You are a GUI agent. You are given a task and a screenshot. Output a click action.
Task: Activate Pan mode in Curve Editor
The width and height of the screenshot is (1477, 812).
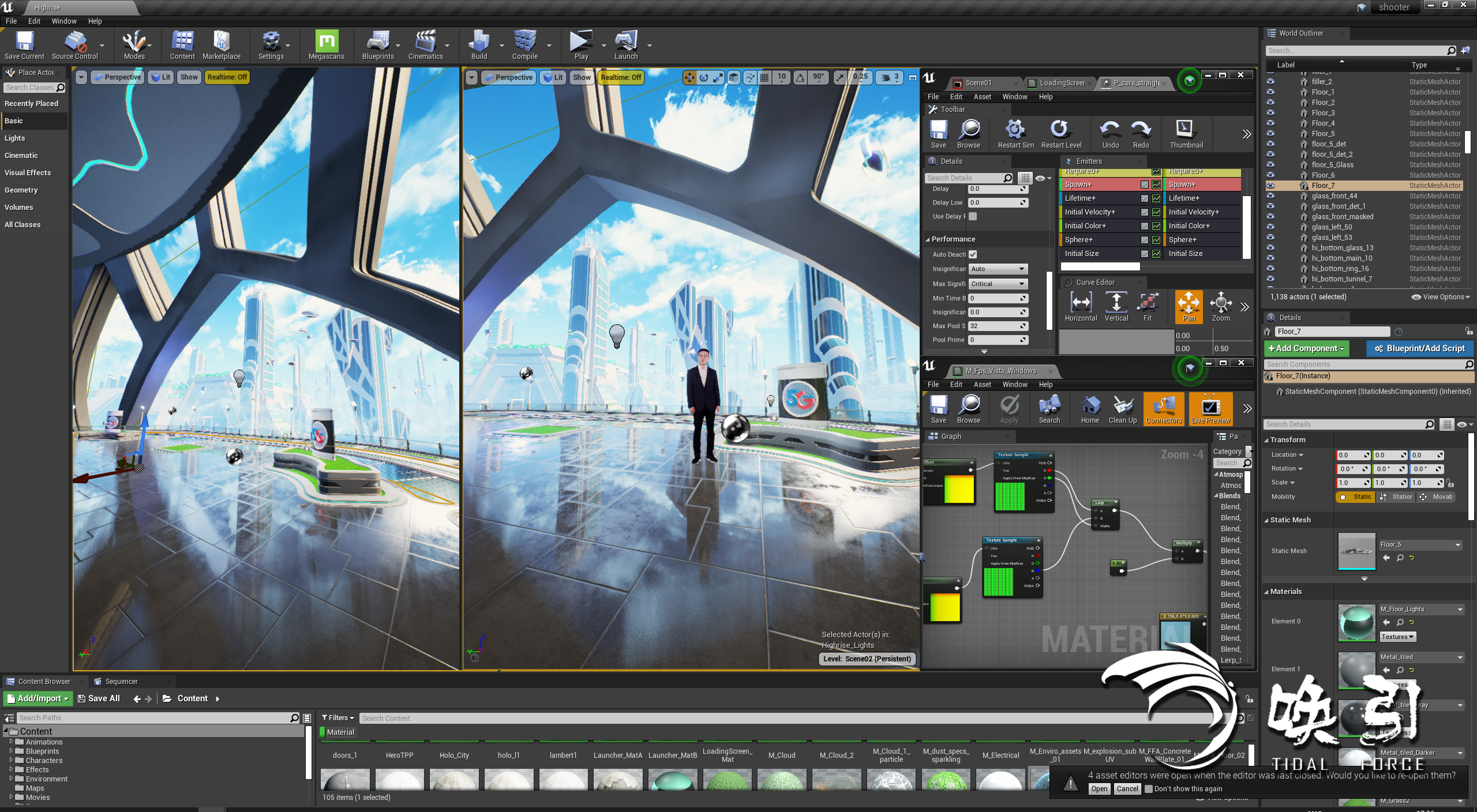coord(1189,307)
